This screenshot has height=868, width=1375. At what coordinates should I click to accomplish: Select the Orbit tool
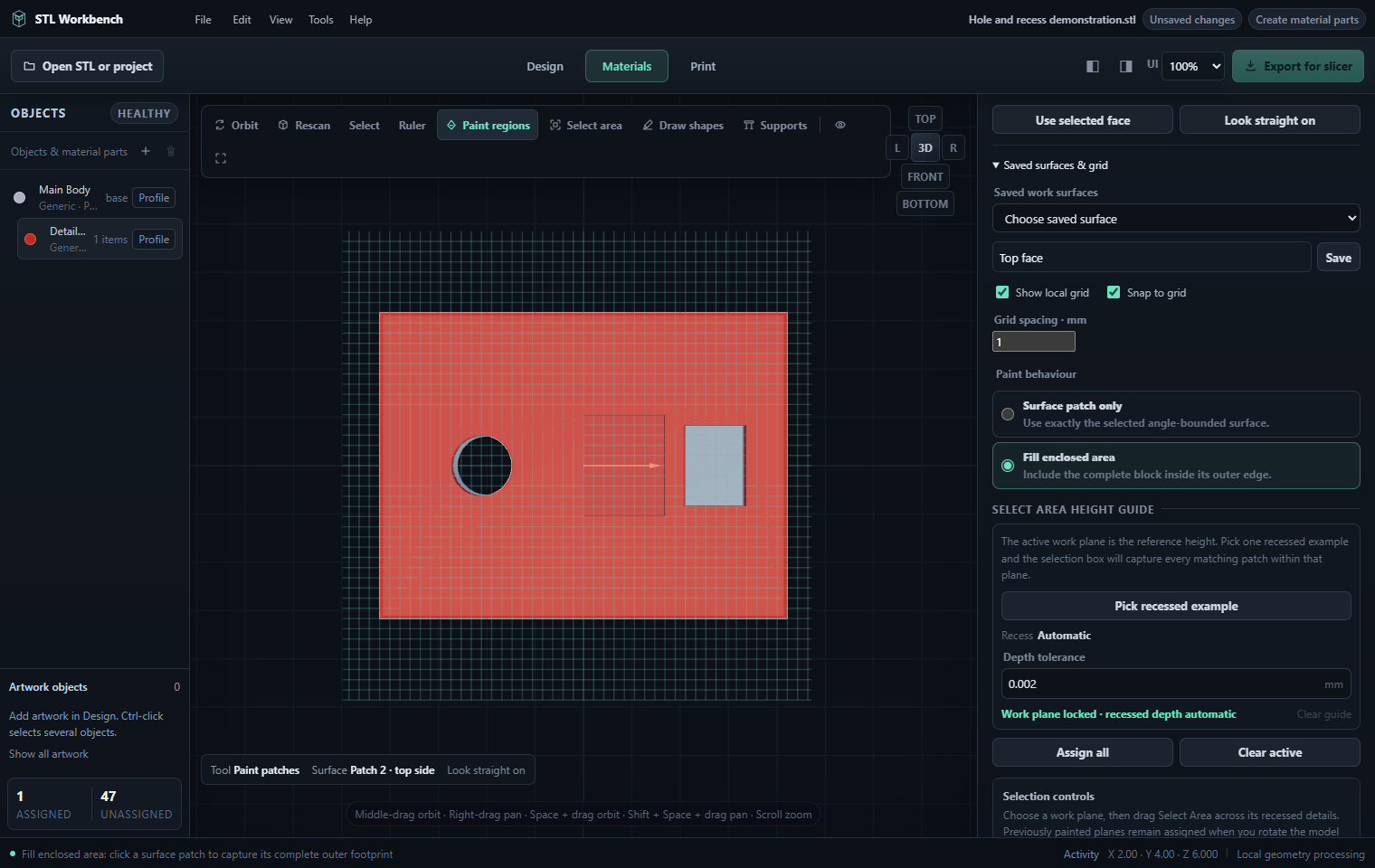(236, 125)
